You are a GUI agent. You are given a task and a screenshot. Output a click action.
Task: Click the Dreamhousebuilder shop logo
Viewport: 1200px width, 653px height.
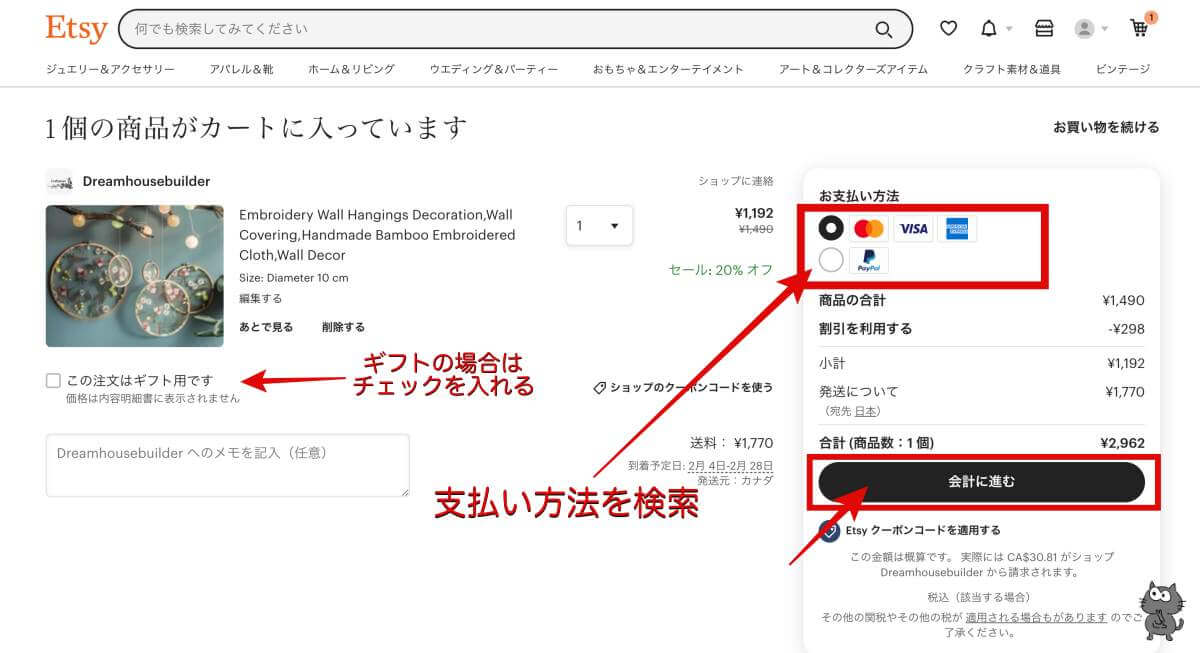pyautogui.click(x=60, y=181)
